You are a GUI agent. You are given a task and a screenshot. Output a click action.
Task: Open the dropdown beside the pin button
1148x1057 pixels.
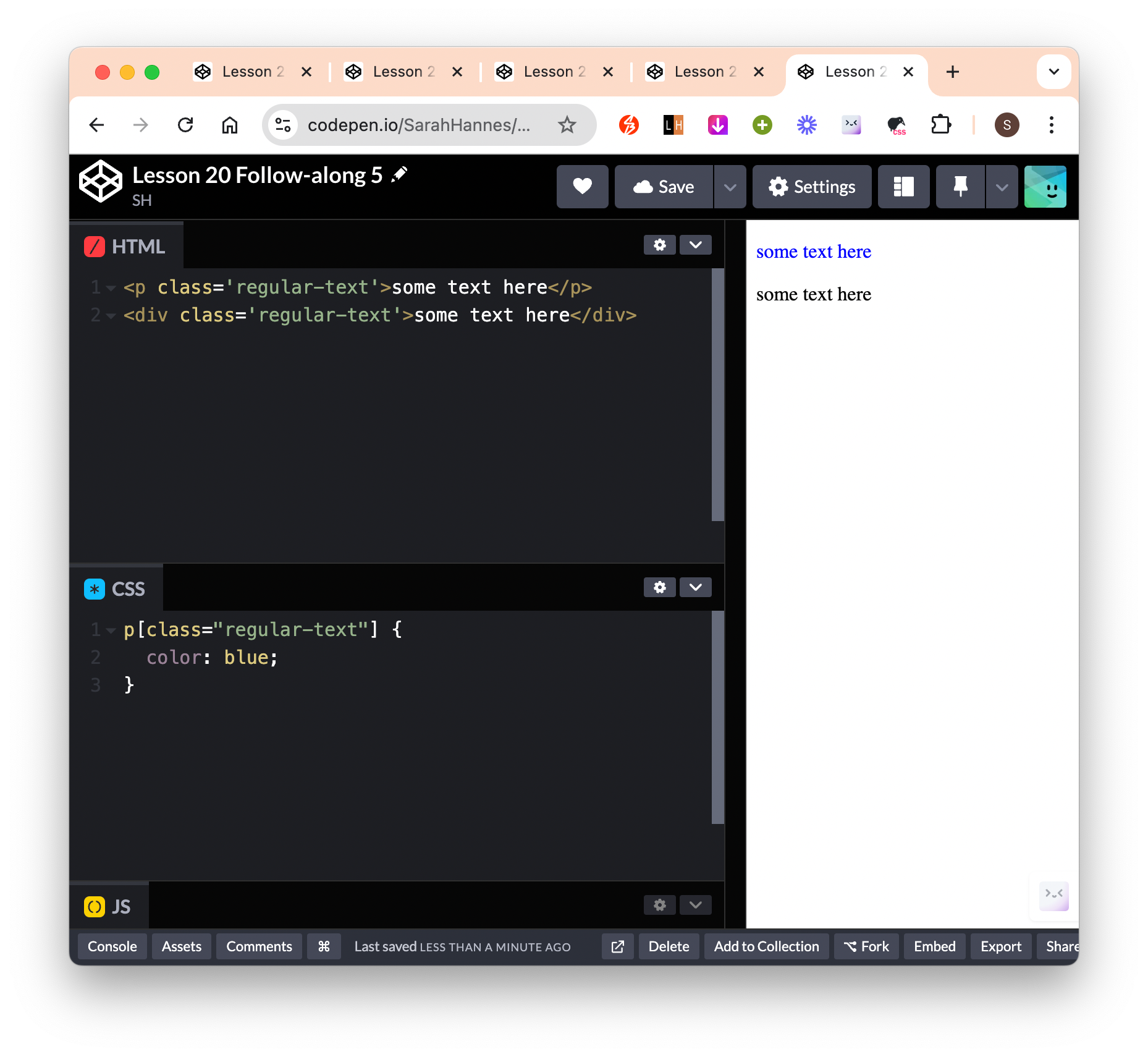1002,187
